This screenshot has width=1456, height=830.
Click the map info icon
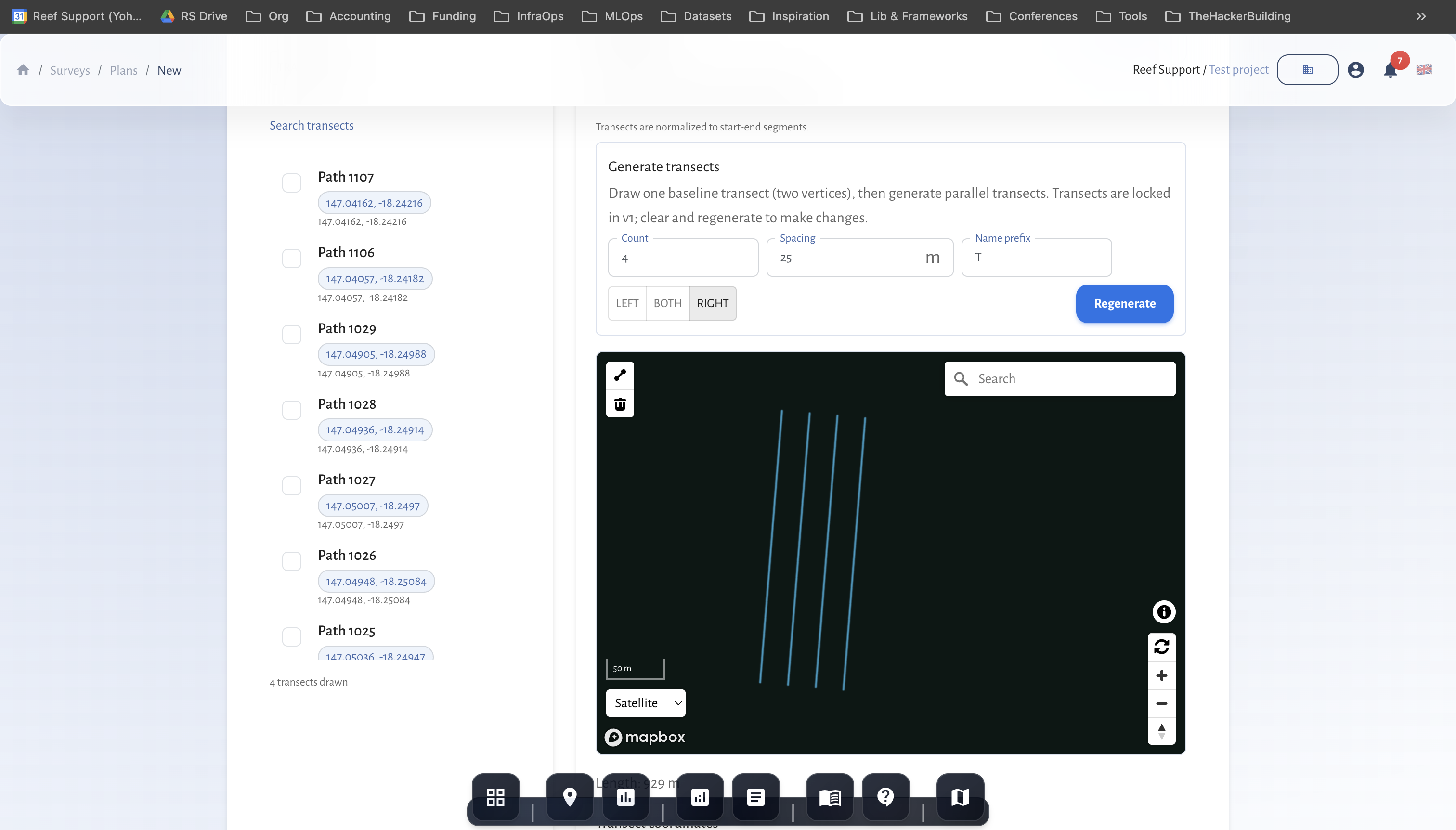coord(1163,612)
